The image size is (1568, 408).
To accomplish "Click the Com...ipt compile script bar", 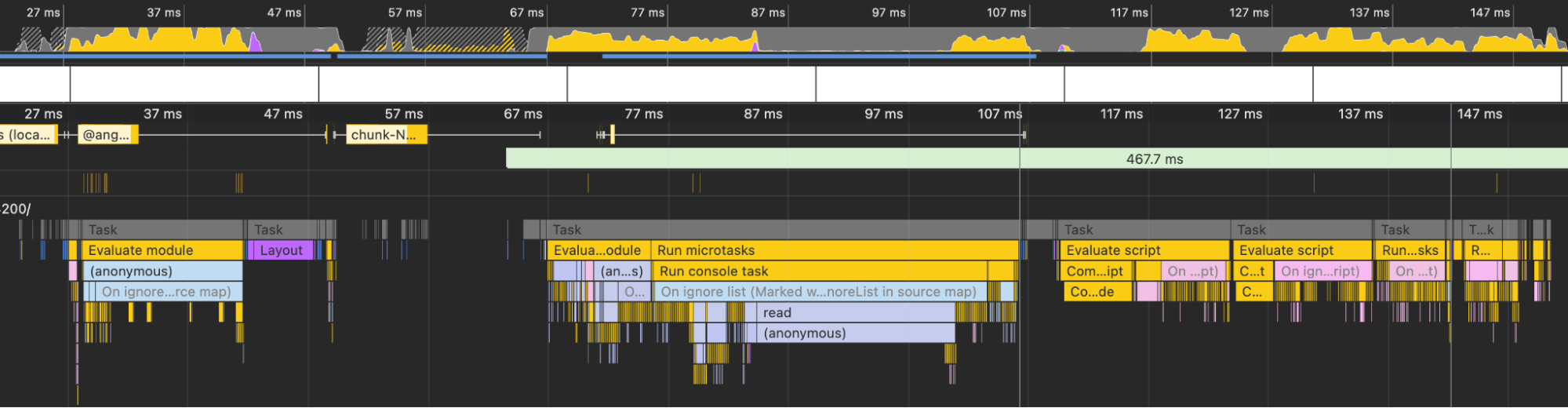I will coord(1095,271).
